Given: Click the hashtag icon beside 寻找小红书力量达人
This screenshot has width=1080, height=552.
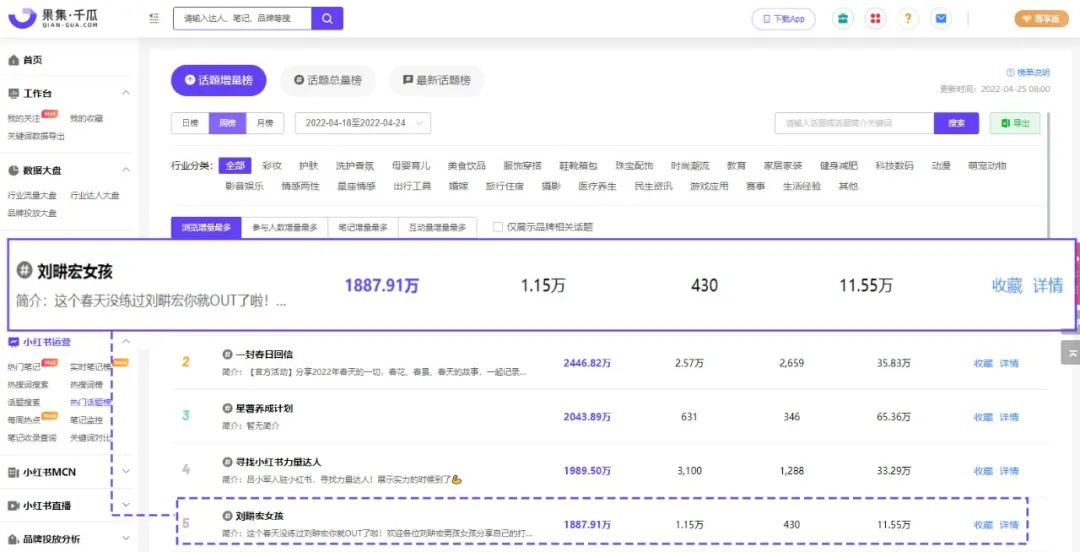Looking at the screenshot, I should 227,462.
